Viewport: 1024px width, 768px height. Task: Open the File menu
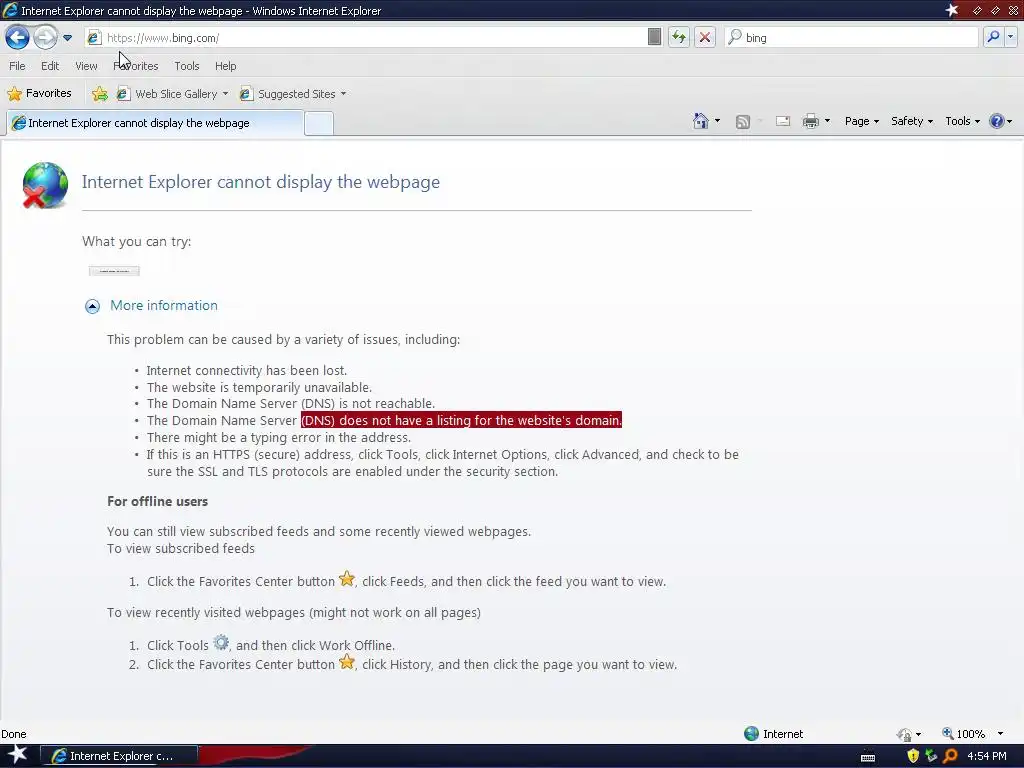click(x=18, y=66)
